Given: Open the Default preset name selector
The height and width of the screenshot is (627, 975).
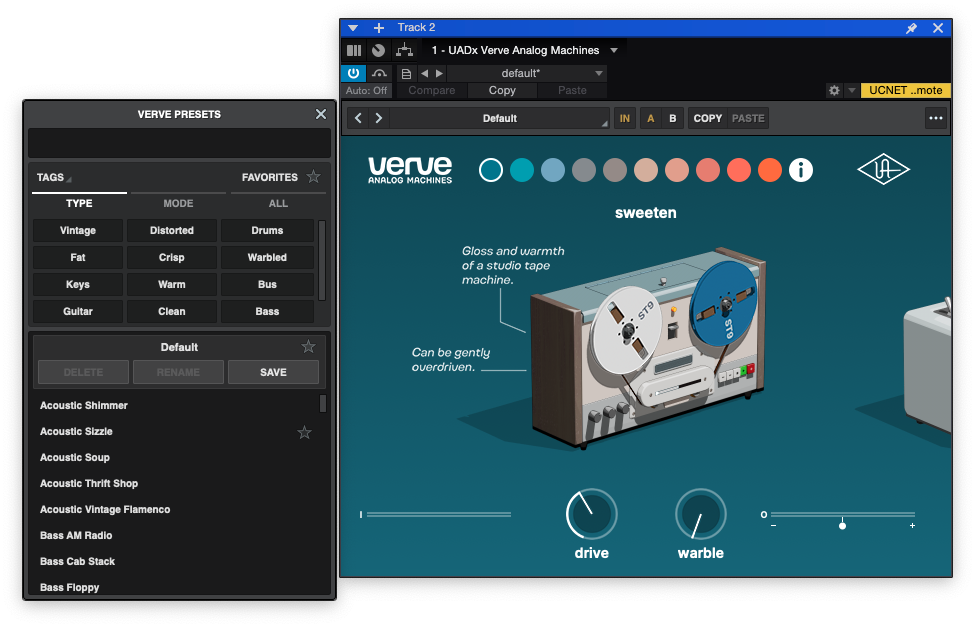Looking at the screenshot, I should click(499, 118).
